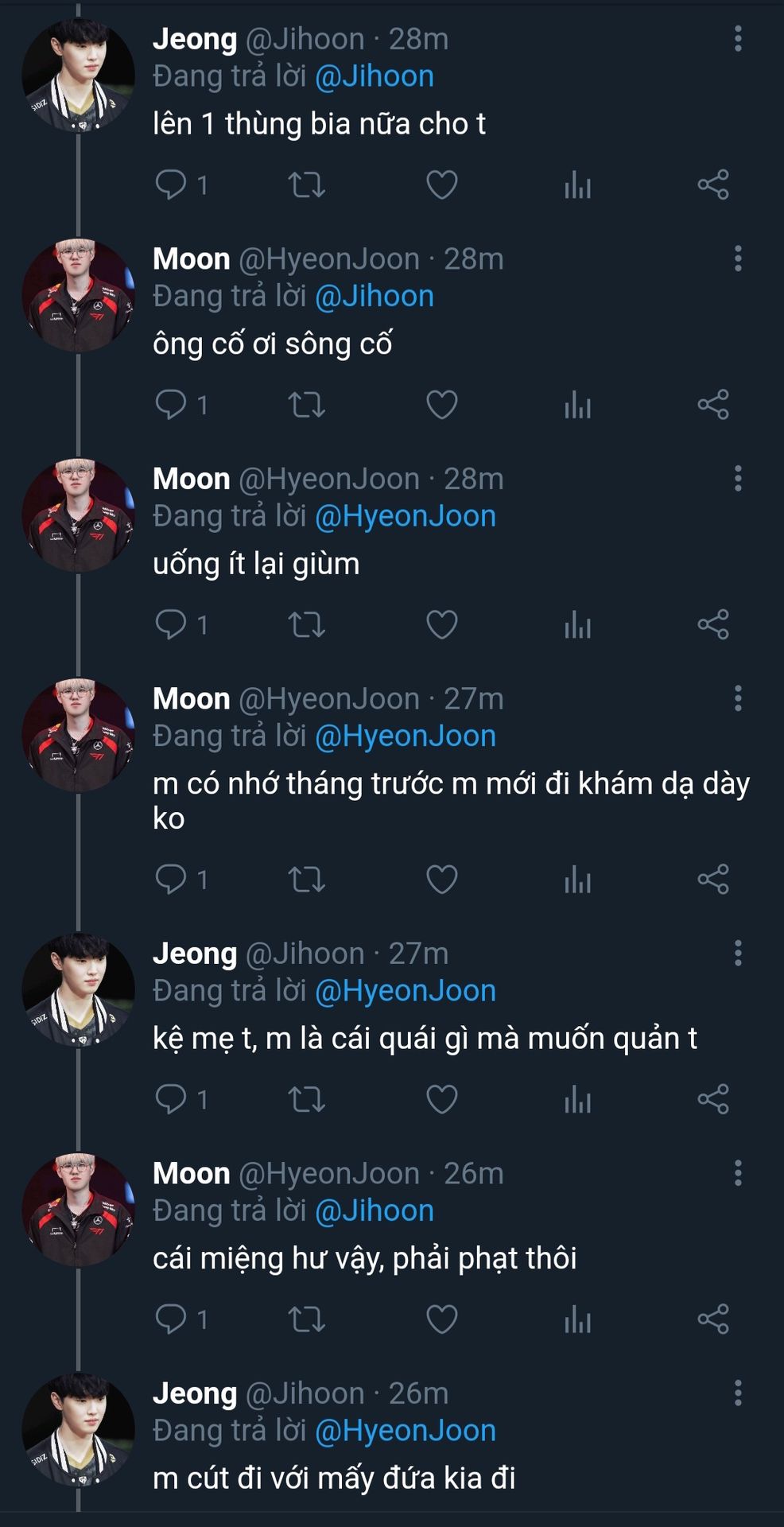Image resolution: width=784 pixels, height=1527 pixels.
Task: Open the @Jihoon mention in the first tweet
Action: click(x=375, y=76)
